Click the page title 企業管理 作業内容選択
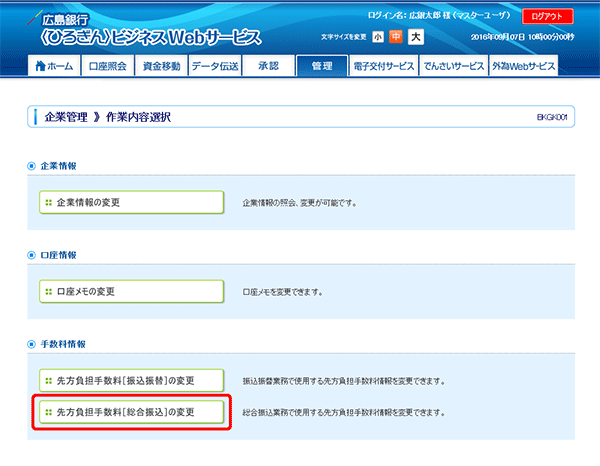Viewport: 600px width, 466px height. point(108,117)
